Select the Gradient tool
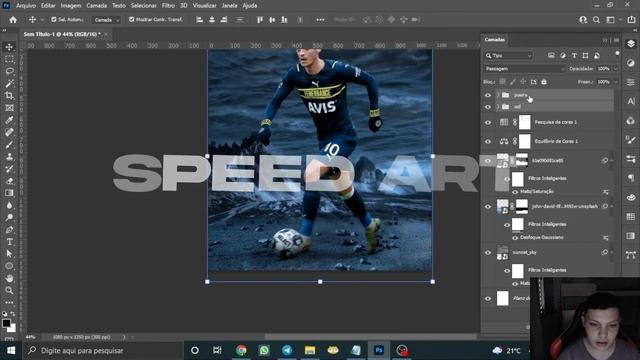This screenshot has height=360, width=640. (x=9, y=193)
